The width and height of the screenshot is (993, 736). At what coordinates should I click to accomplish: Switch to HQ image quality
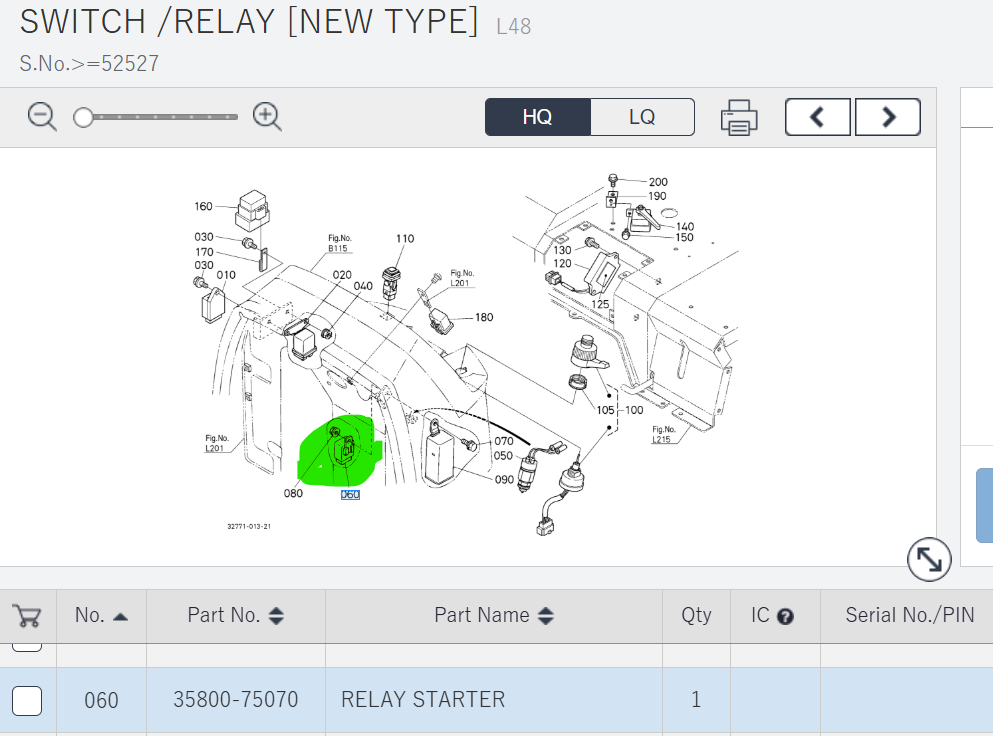pyautogui.click(x=537, y=117)
